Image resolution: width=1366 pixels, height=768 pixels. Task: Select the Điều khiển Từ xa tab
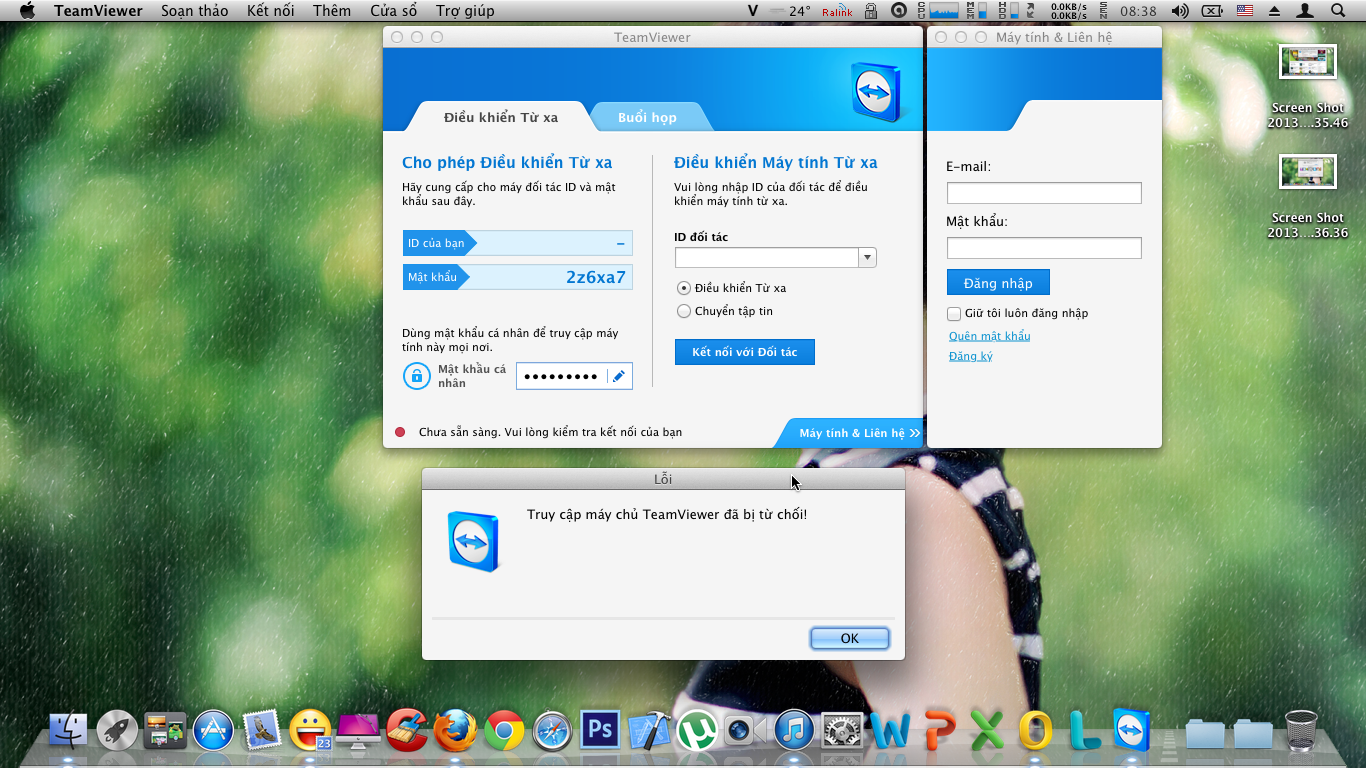click(501, 118)
